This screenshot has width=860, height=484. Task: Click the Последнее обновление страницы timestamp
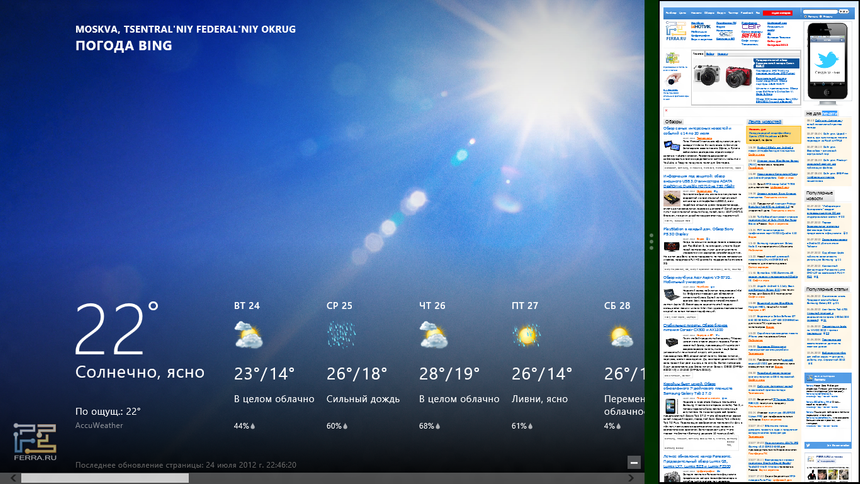click(x=186, y=465)
